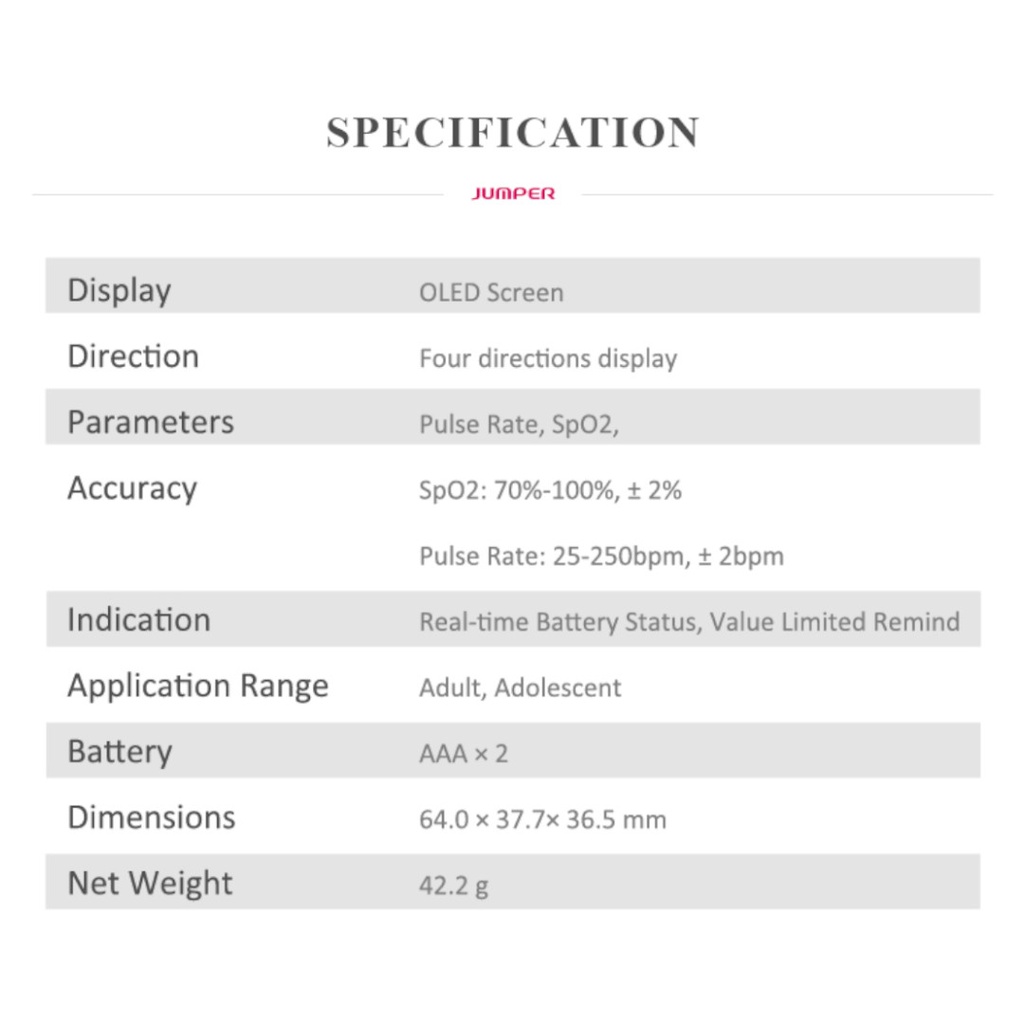Click the Adult, Adolescent value
Image resolution: width=1024 pixels, height=1024 pixels.
520,688
